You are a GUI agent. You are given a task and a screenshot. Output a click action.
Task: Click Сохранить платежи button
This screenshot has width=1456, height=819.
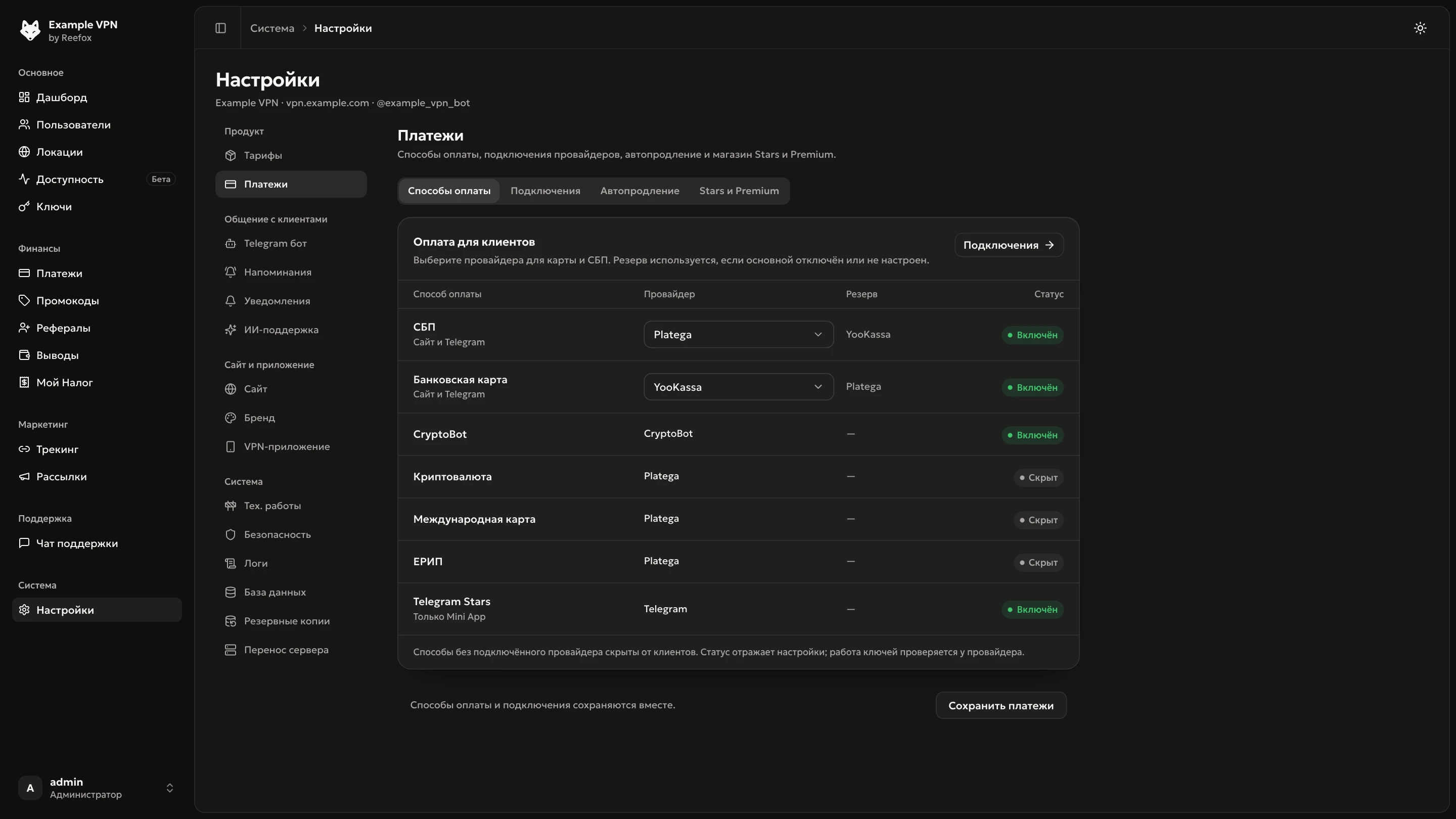click(x=1001, y=705)
